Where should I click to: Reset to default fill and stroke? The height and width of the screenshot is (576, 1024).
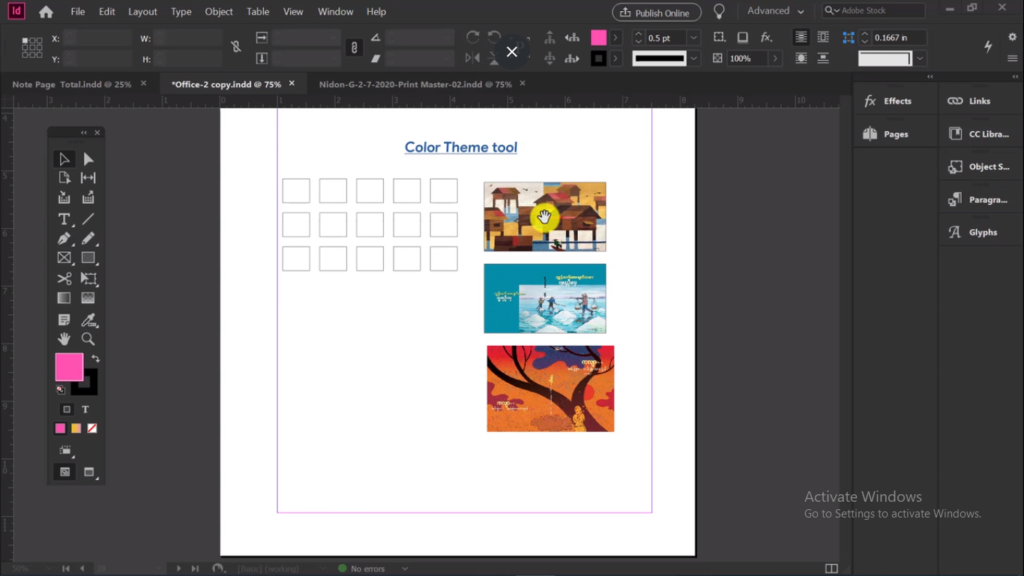(61, 390)
